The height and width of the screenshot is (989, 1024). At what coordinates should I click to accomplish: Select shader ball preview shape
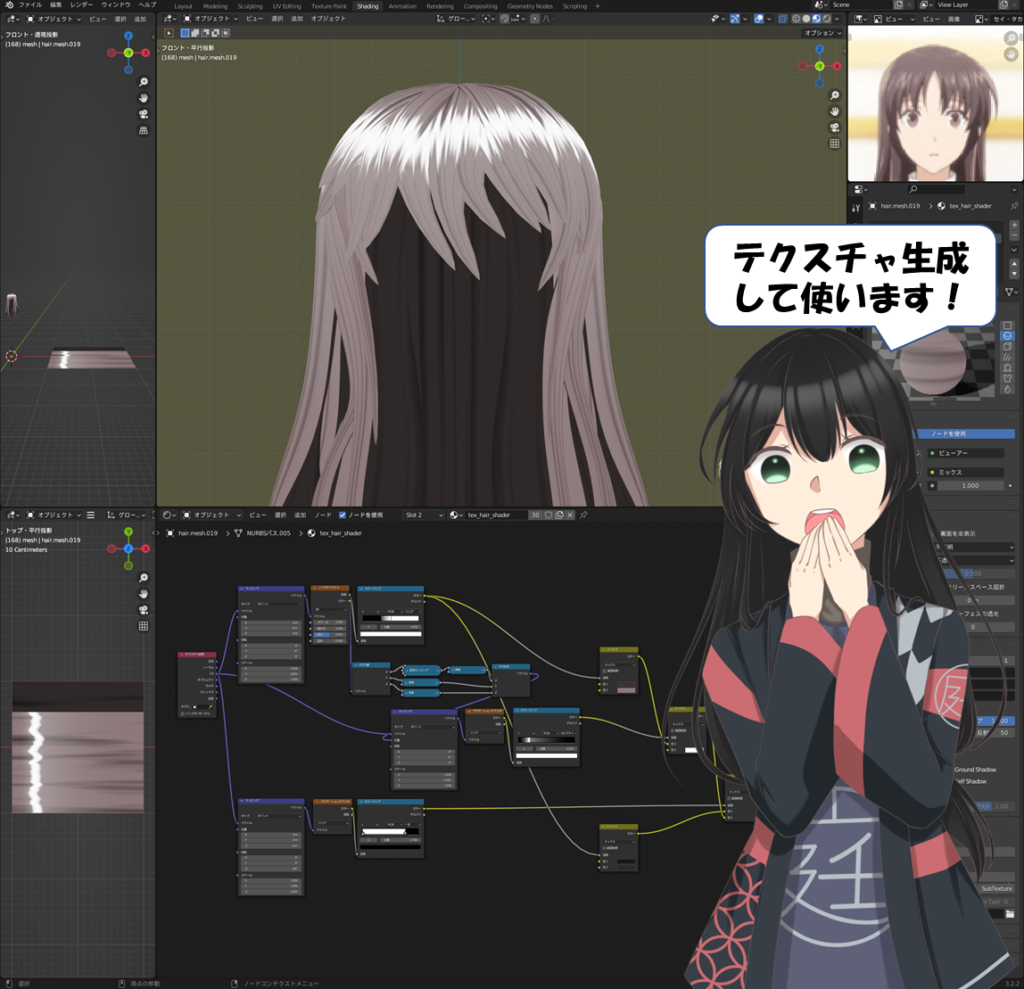[x=1008, y=368]
